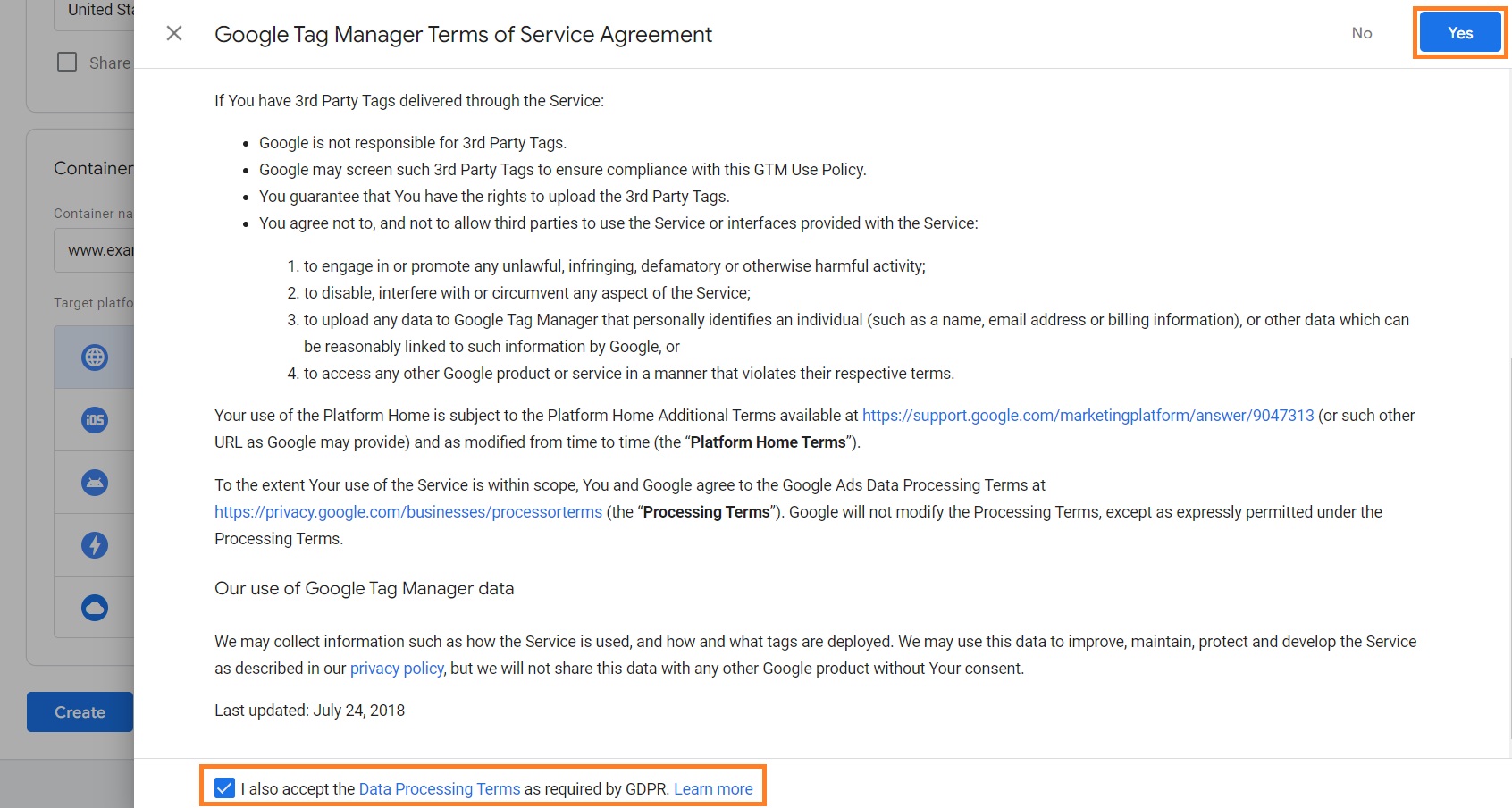Select the iOS target platform icon
1512x808 pixels.
point(94,419)
